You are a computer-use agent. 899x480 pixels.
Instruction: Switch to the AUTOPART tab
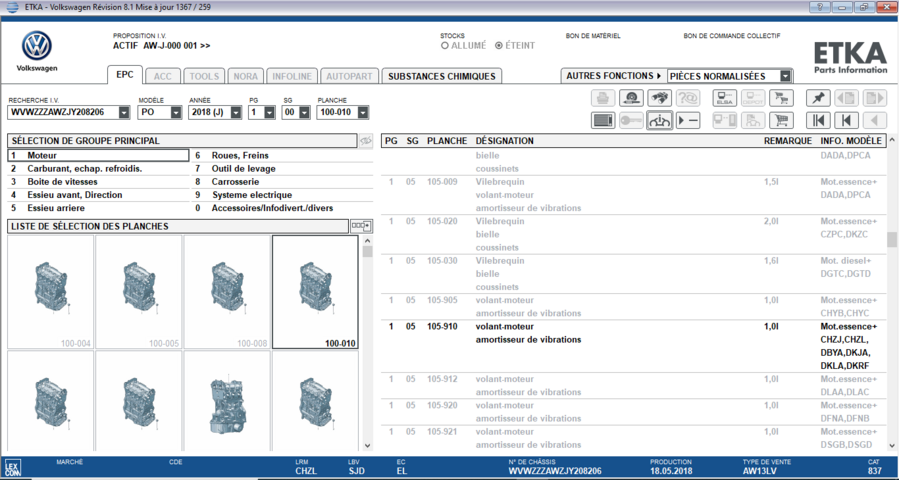[349, 76]
